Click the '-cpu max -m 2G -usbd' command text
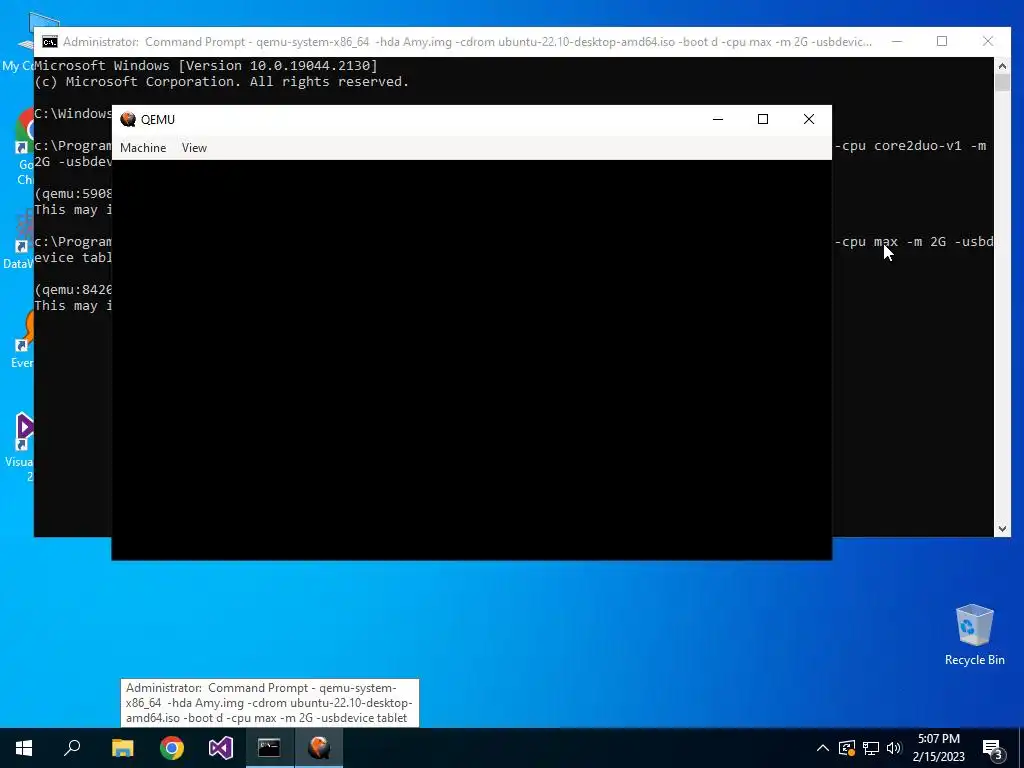 click(914, 242)
